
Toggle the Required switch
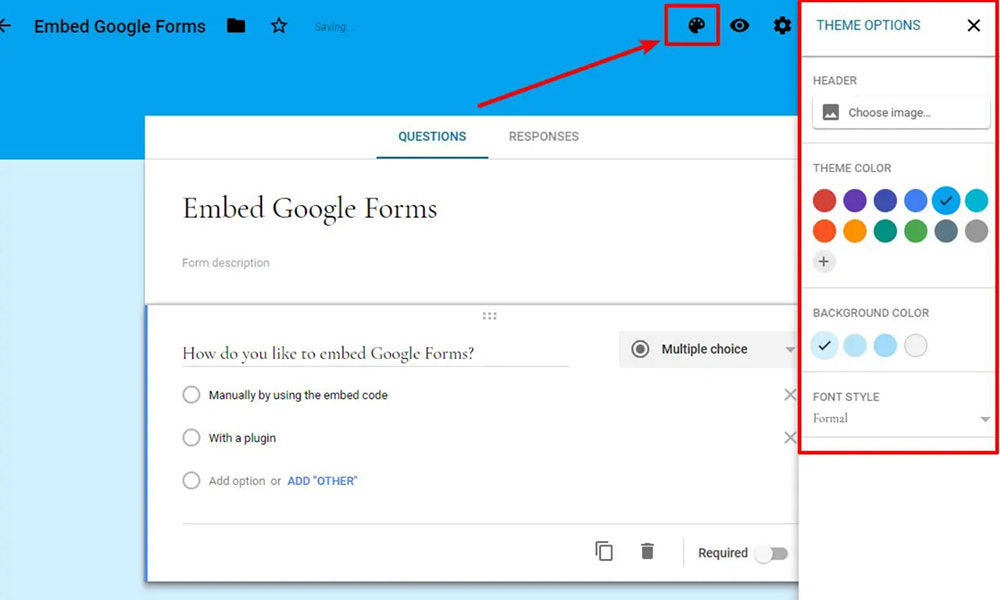tap(771, 553)
